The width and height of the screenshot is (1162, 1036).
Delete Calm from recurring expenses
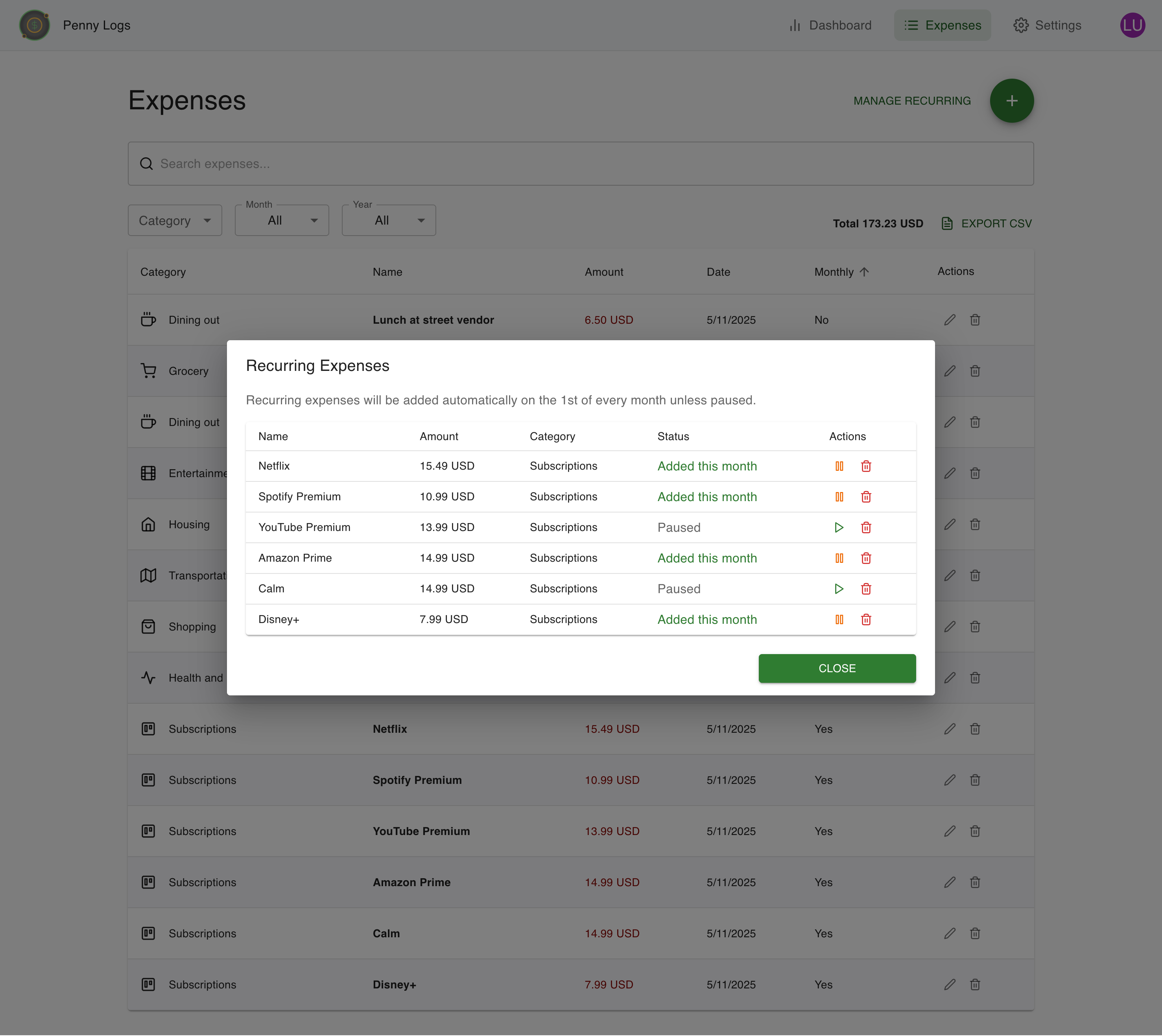(866, 589)
